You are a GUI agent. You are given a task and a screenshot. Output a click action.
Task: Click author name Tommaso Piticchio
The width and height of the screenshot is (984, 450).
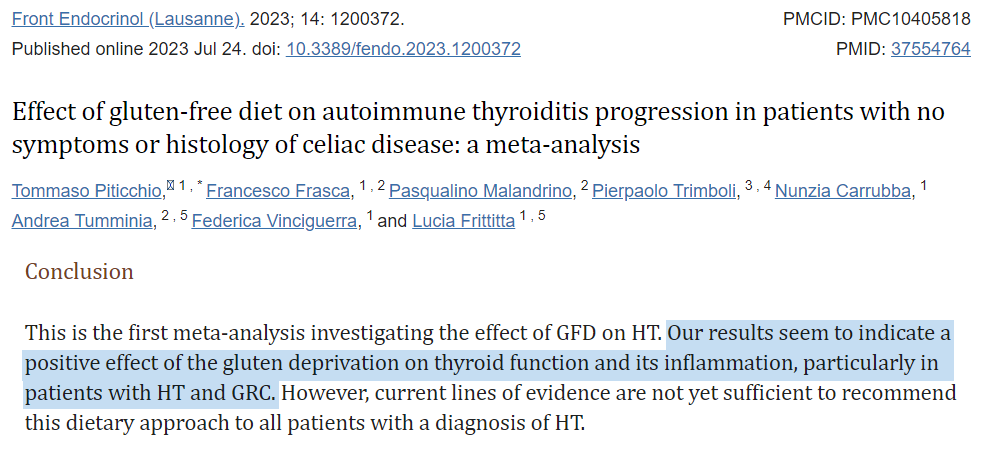88,191
